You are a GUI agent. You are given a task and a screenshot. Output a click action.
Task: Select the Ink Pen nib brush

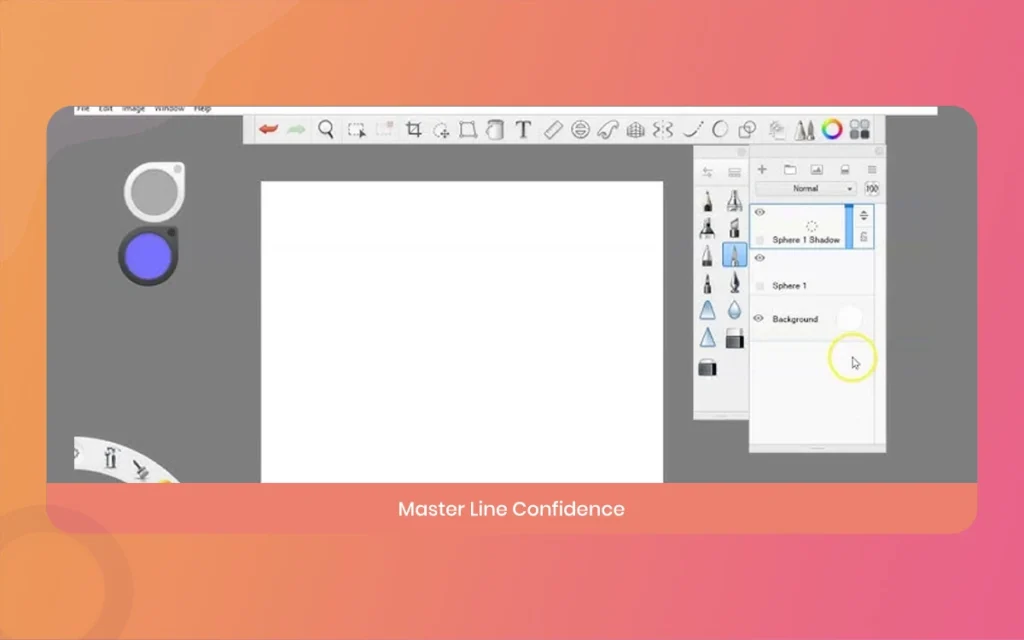pos(735,283)
